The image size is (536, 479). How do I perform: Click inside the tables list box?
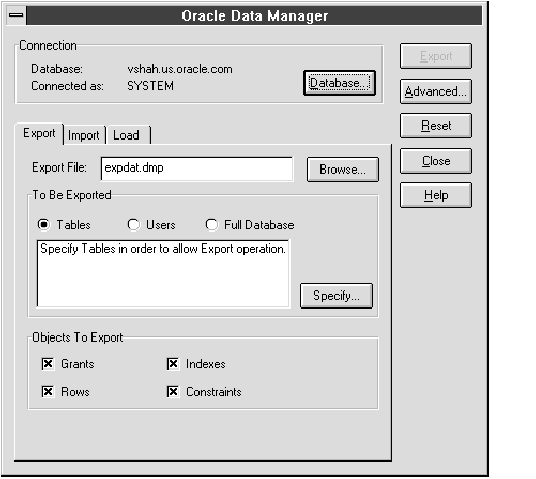(163, 274)
